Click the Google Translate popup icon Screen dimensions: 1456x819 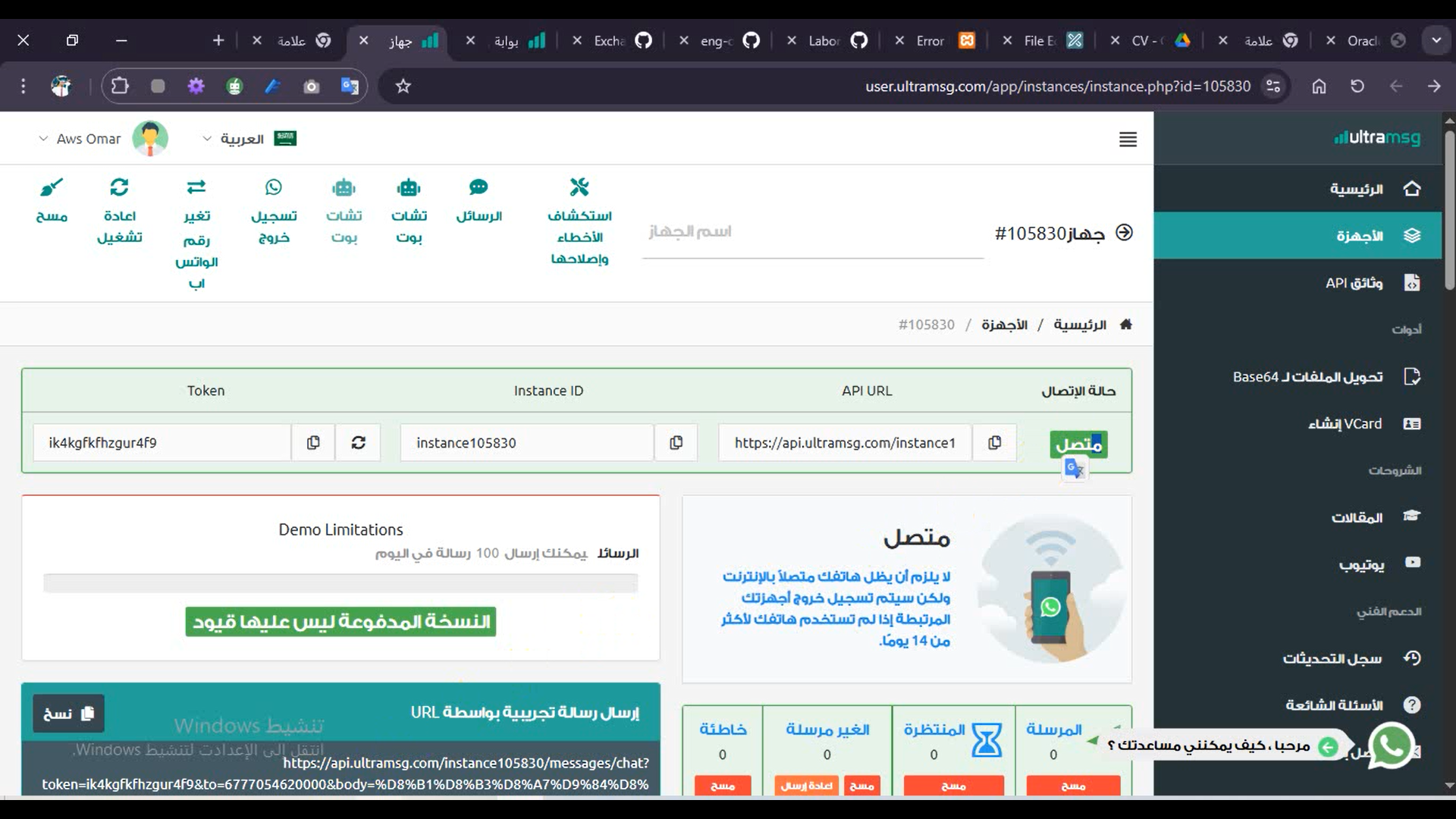click(x=1075, y=469)
